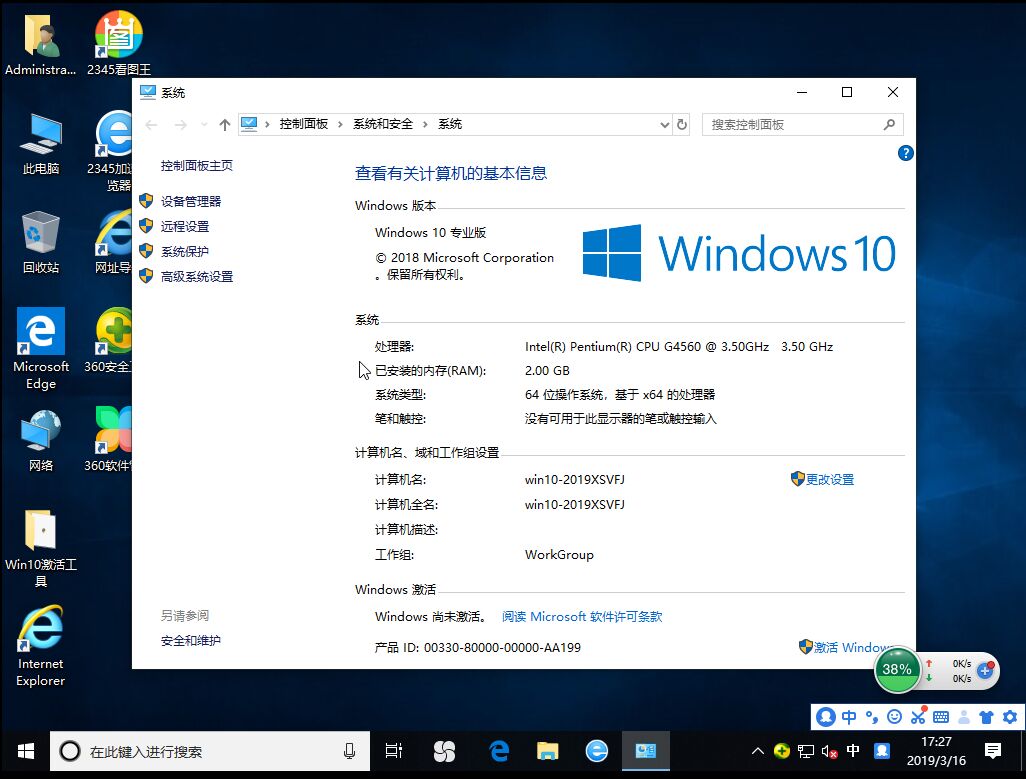Click the 系统和安全 breadcrumb
Screen dimensions: 1026x779
point(383,124)
